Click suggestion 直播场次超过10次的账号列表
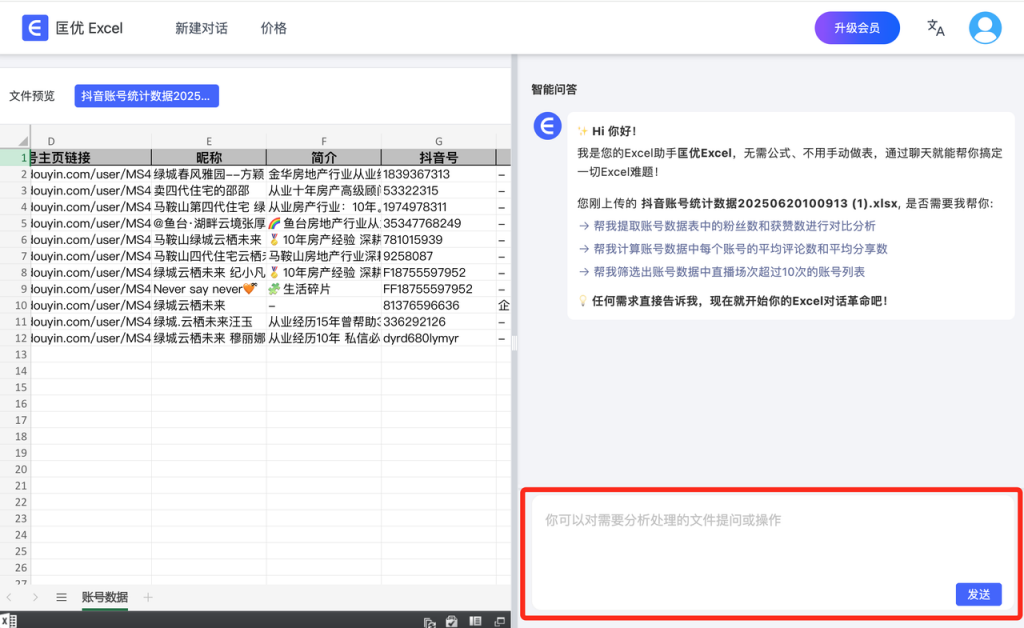The height and width of the screenshot is (628, 1024). click(x=729, y=272)
